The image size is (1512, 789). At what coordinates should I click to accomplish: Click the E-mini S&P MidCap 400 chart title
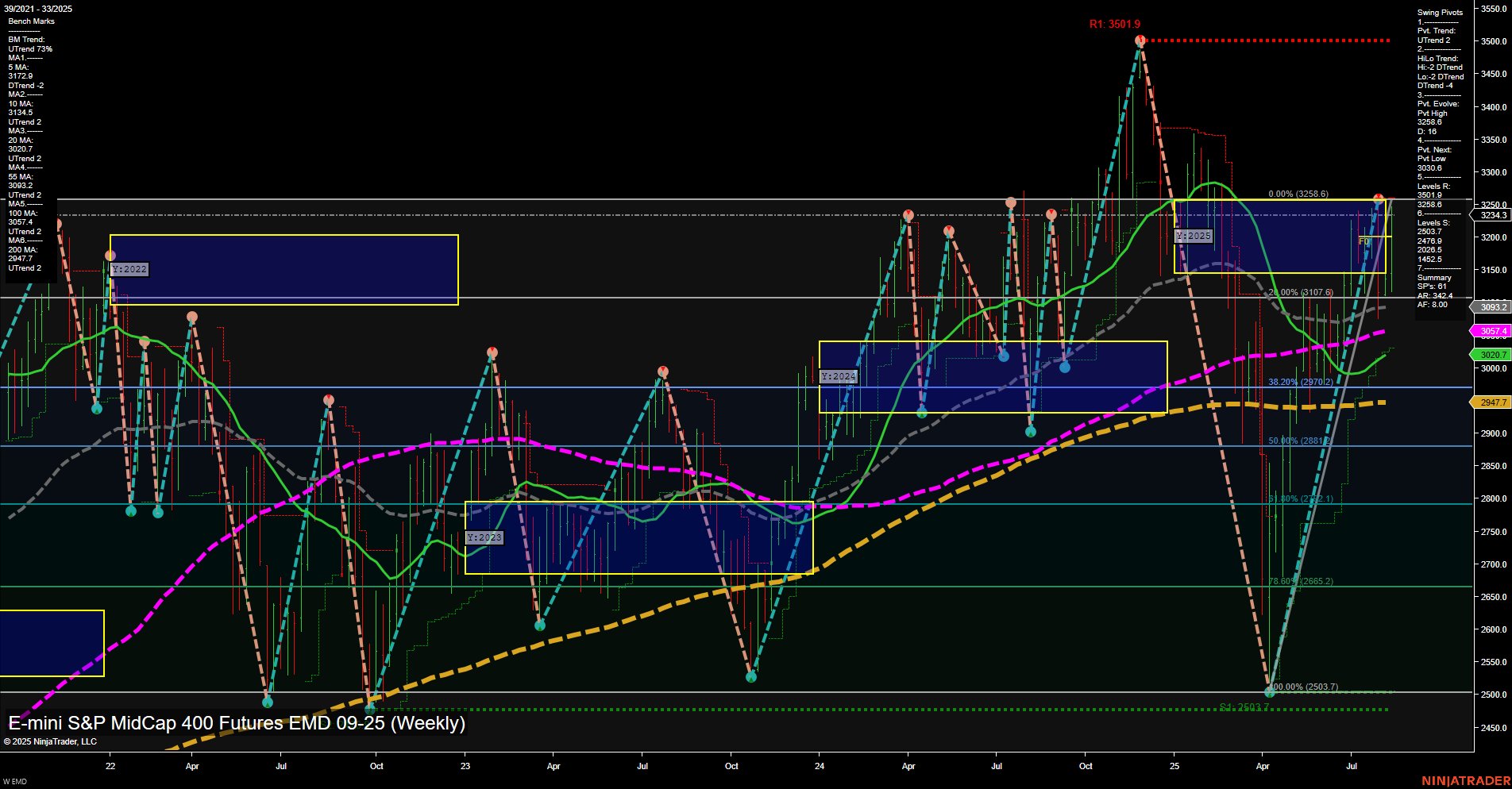[236, 723]
